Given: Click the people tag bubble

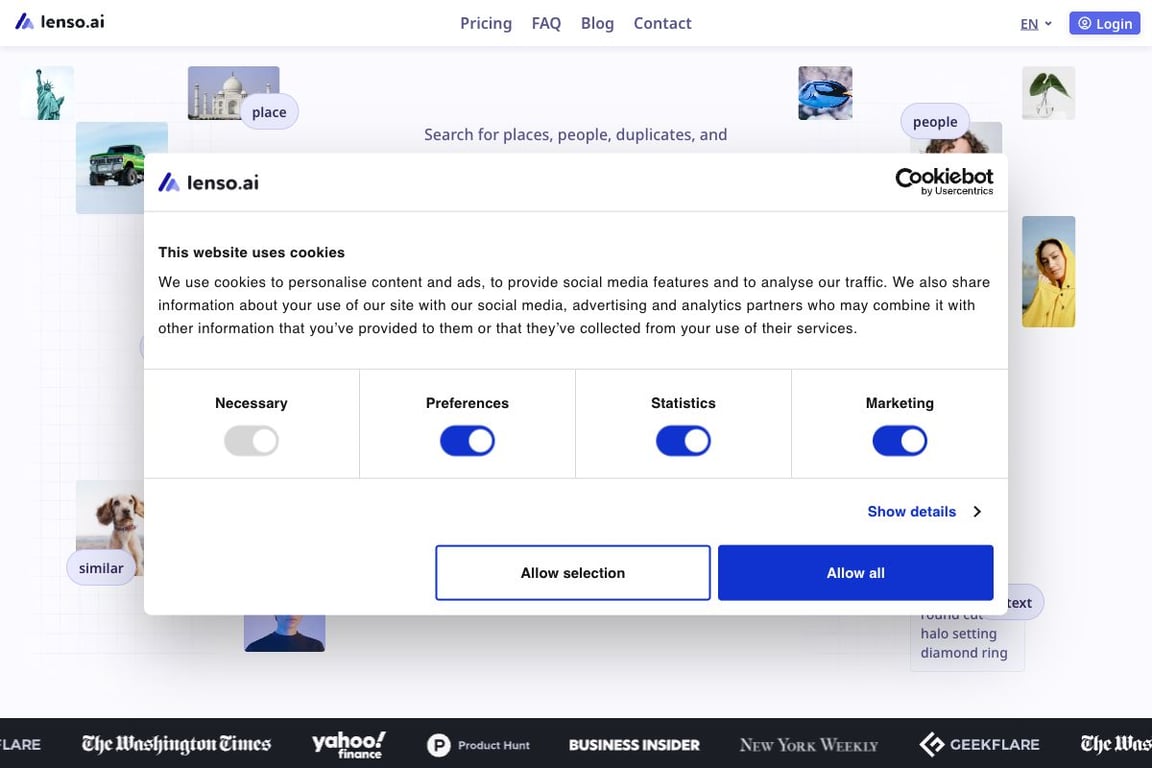Looking at the screenshot, I should click(935, 121).
